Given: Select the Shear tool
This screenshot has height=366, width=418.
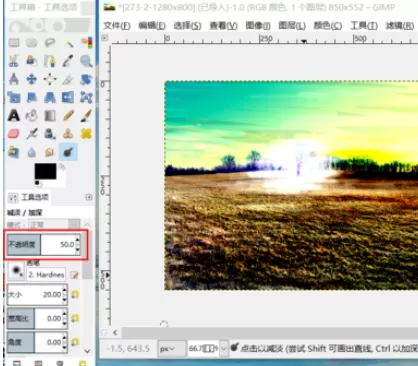Looking at the screenshot, I should pyautogui.click(x=32, y=97).
